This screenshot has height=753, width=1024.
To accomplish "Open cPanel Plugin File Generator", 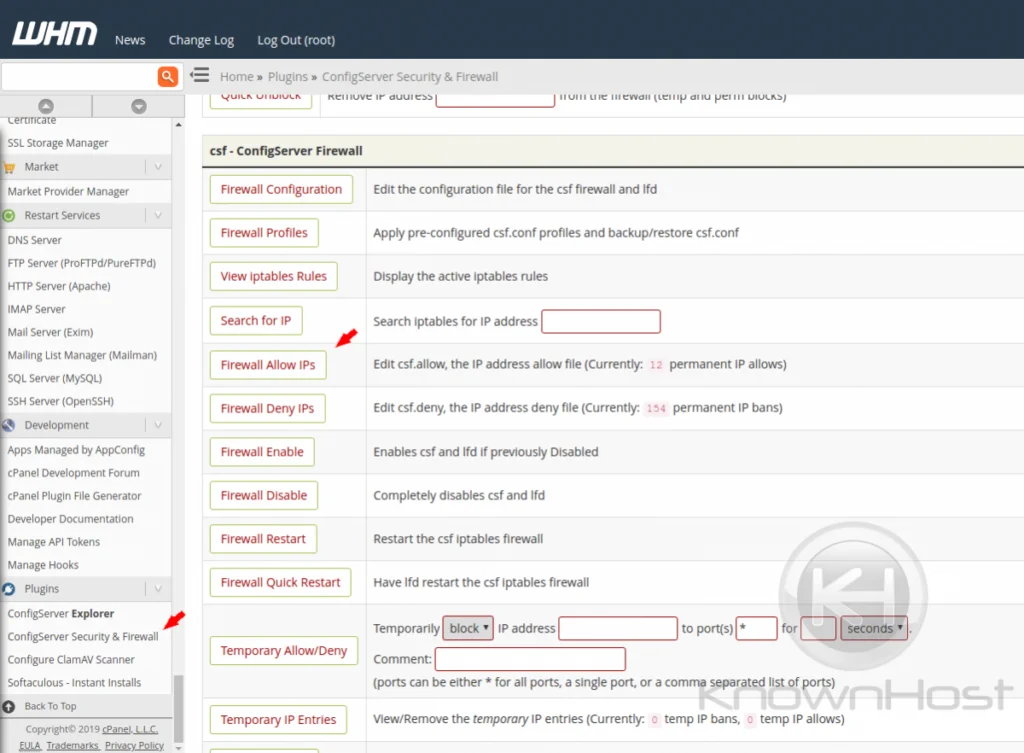I will (x=74, y=496).
